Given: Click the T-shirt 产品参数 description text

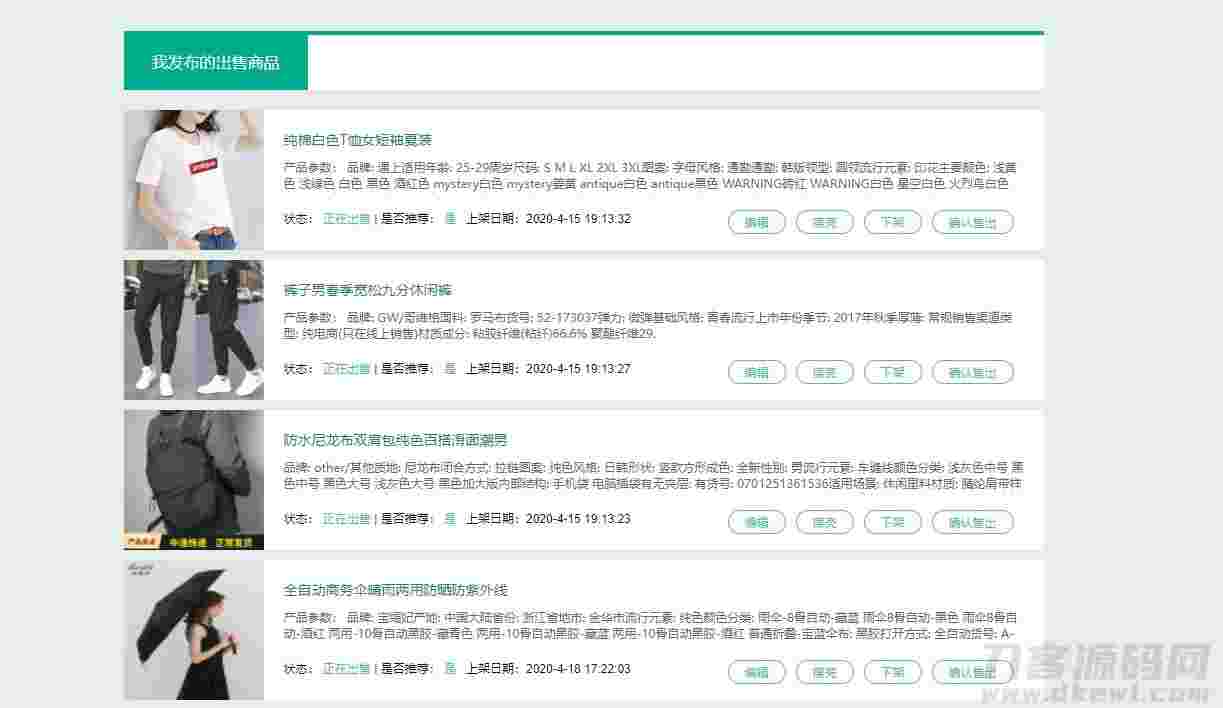Looking at the screenshot, I should tap(651, 176).
